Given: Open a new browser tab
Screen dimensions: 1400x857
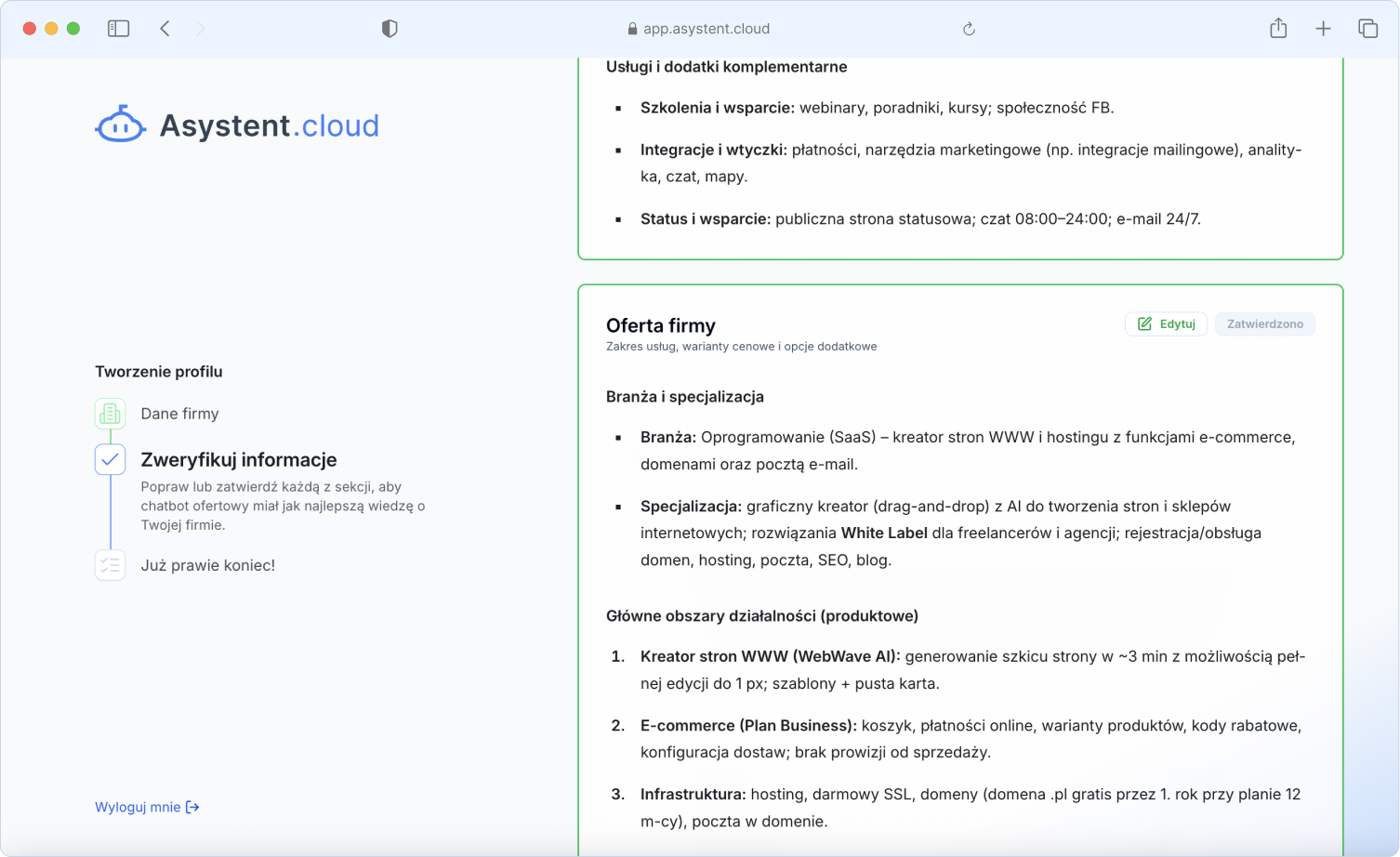Looking at the screenshot, I should (1323, 29).
